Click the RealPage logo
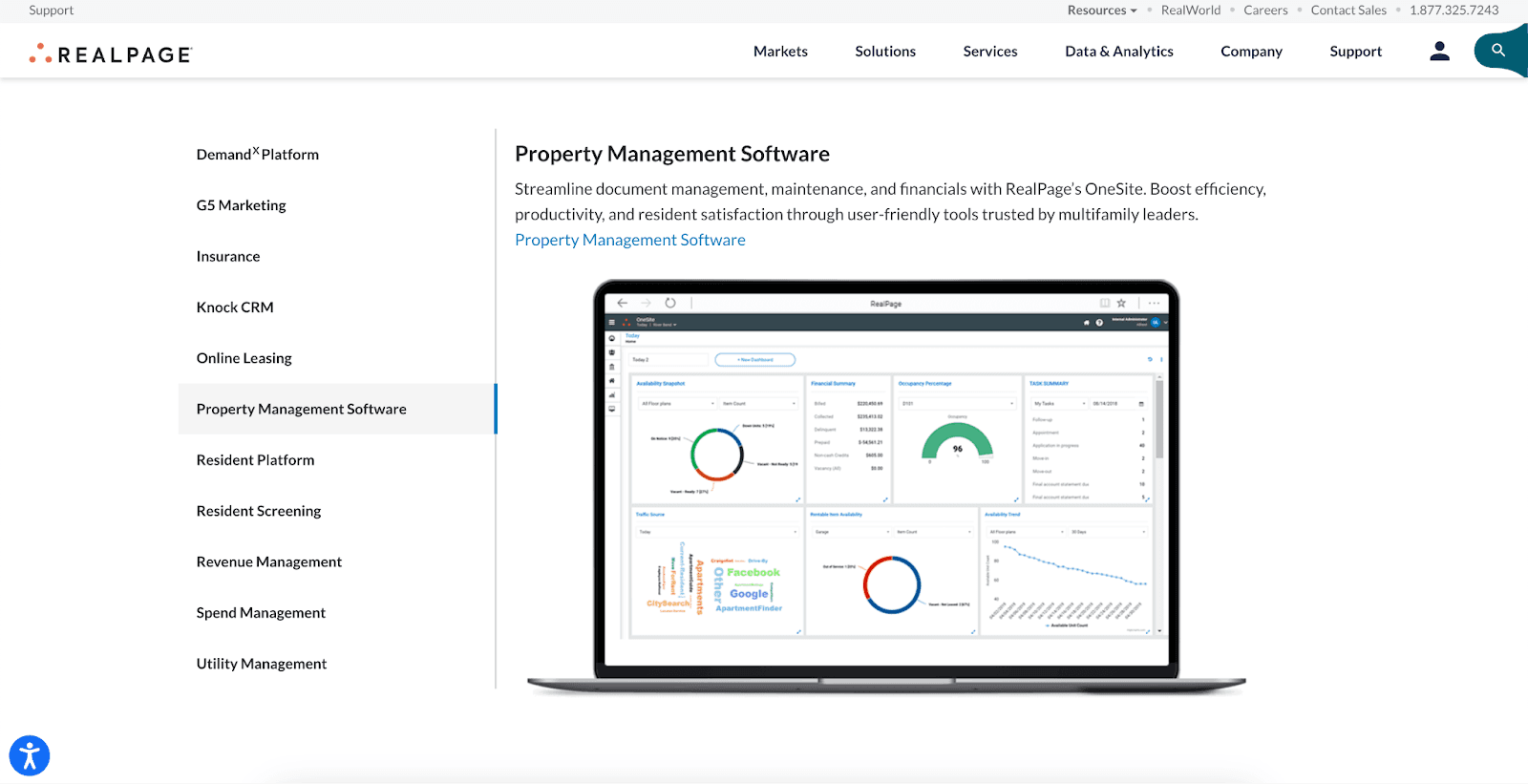The height and width of the screenshot is (784, 1528). pos(111,53)
